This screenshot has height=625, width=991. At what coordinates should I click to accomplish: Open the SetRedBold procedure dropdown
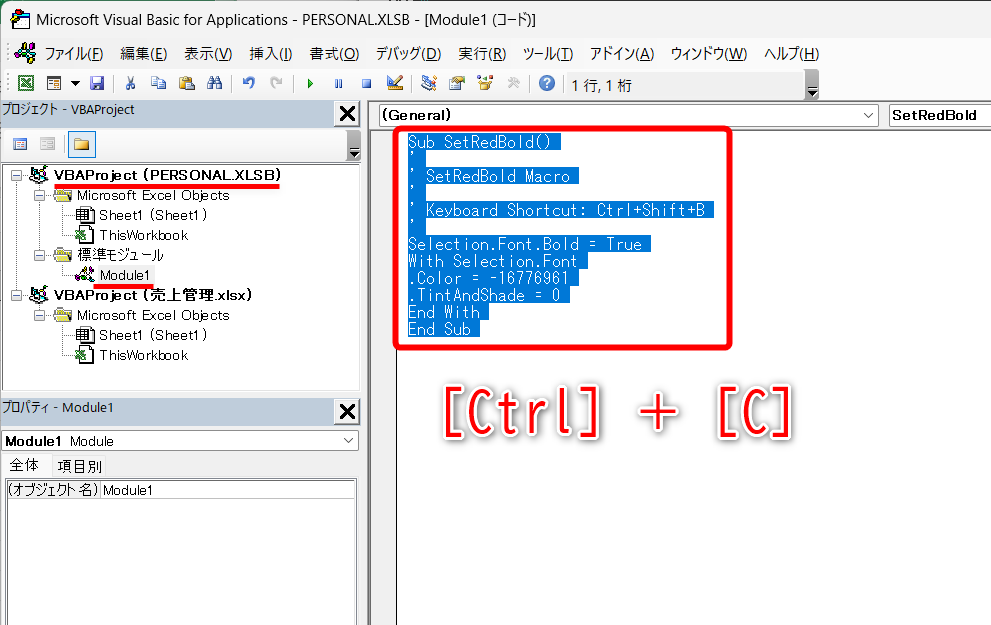(940, 116)
